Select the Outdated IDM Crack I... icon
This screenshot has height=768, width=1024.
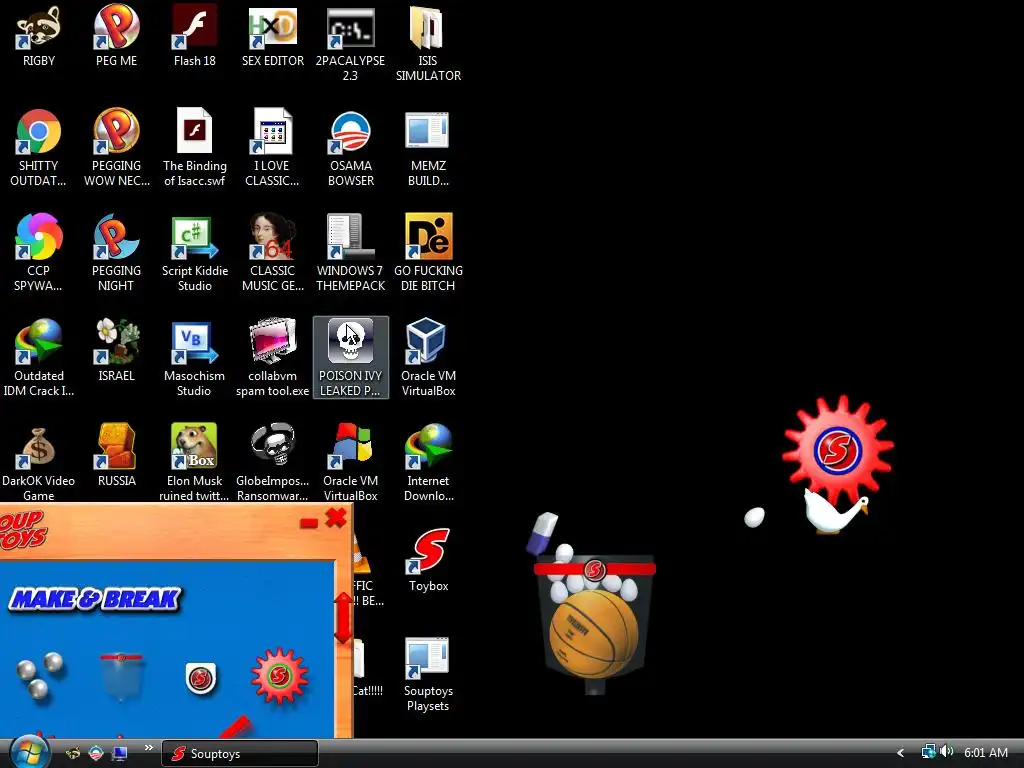[x=39, y=357]
